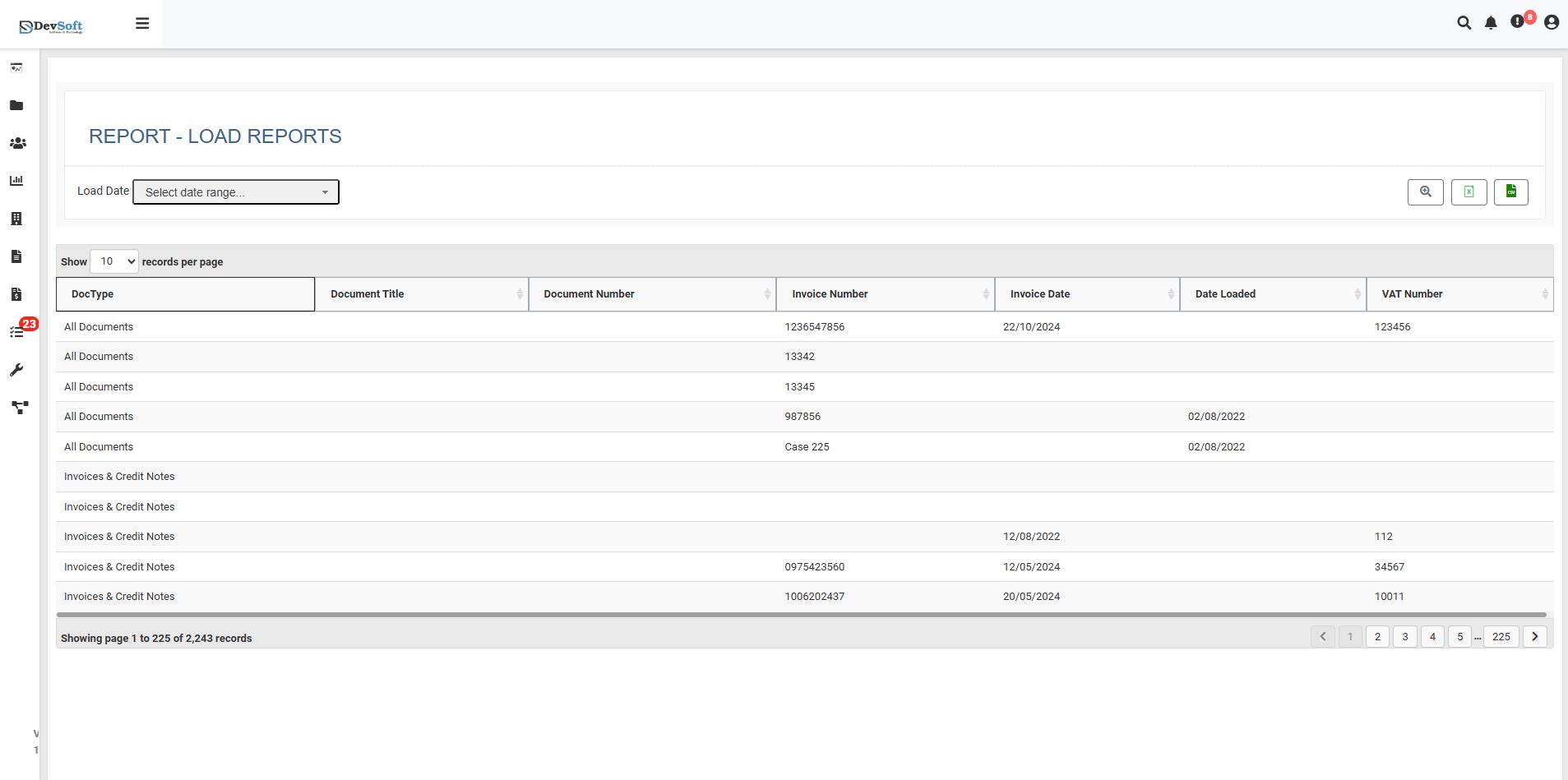
Task: Click the next page arrow in pagination
Action: pyautogui.click(x=1534, y=636)
